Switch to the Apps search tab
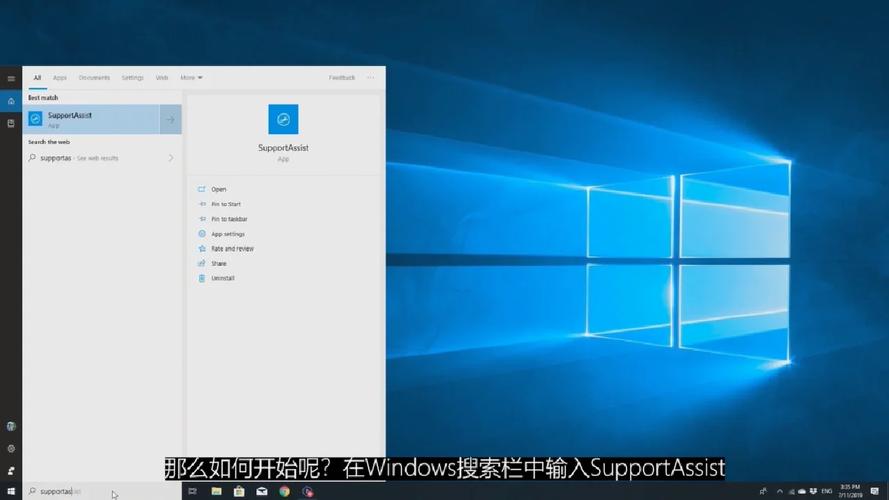889x500 pixels. tap(60, 78)
